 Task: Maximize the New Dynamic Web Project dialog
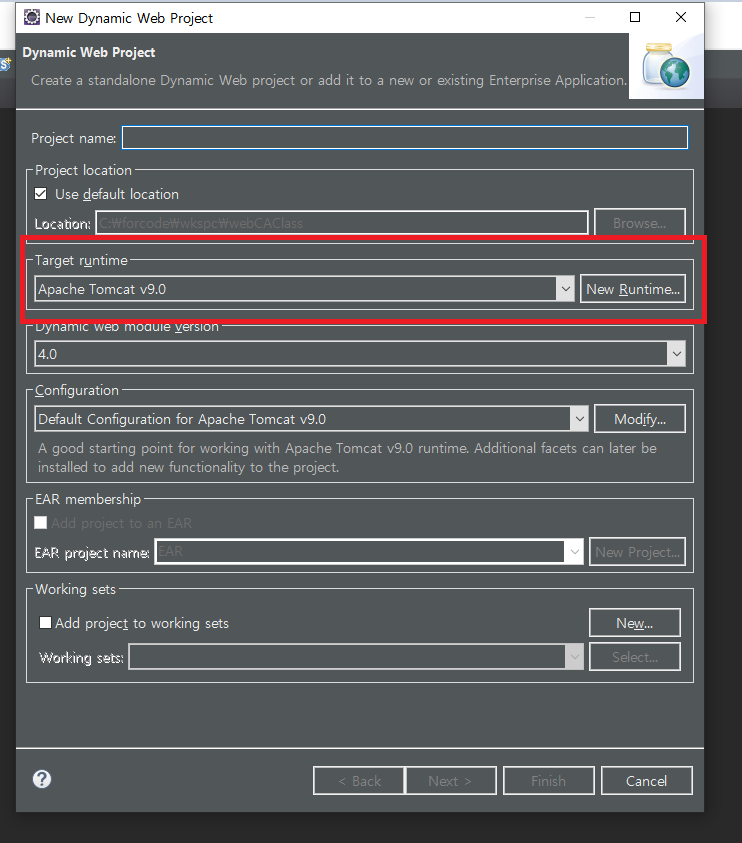(635, 17)
